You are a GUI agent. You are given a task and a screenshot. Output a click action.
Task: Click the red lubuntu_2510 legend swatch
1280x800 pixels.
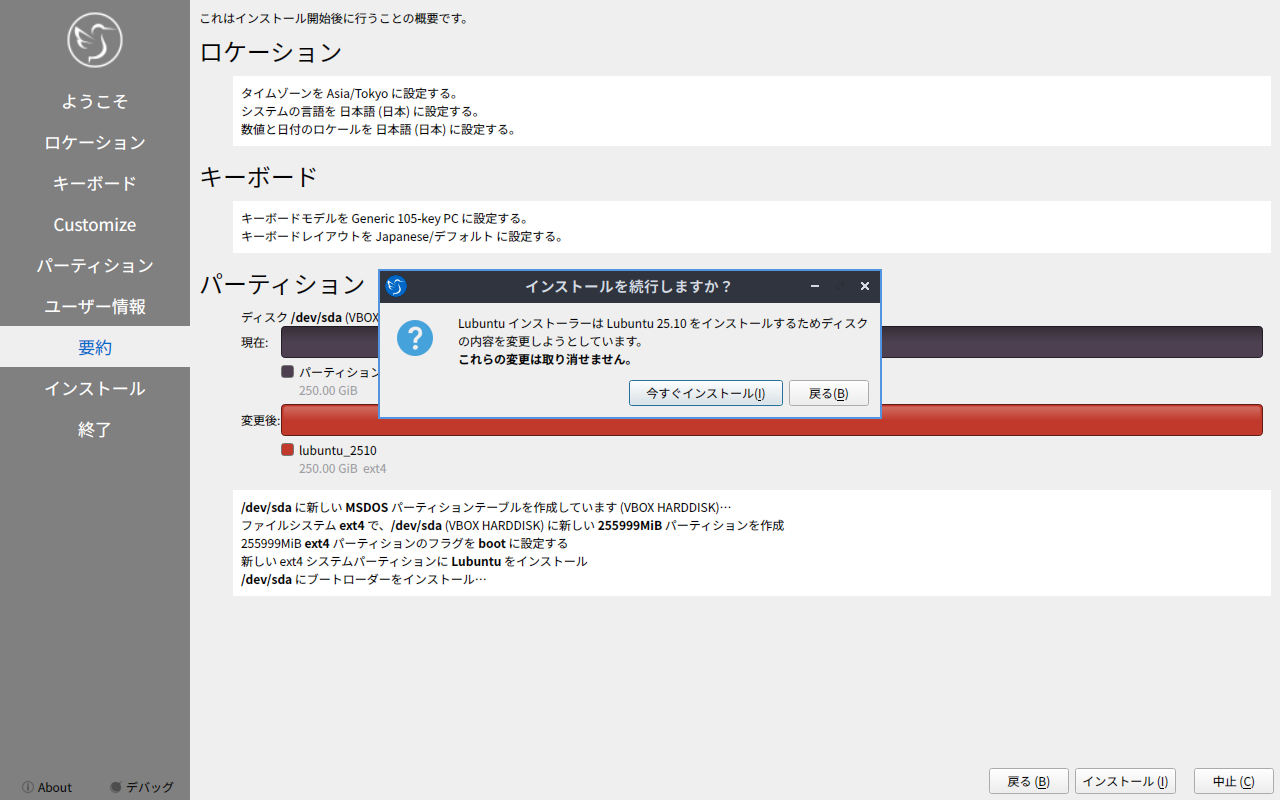[x=288, y=450]
